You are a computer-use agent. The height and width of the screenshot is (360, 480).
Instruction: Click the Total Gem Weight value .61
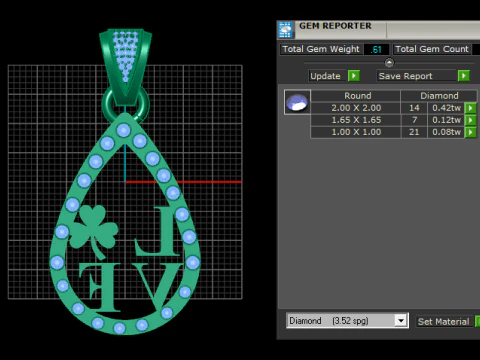376,49
